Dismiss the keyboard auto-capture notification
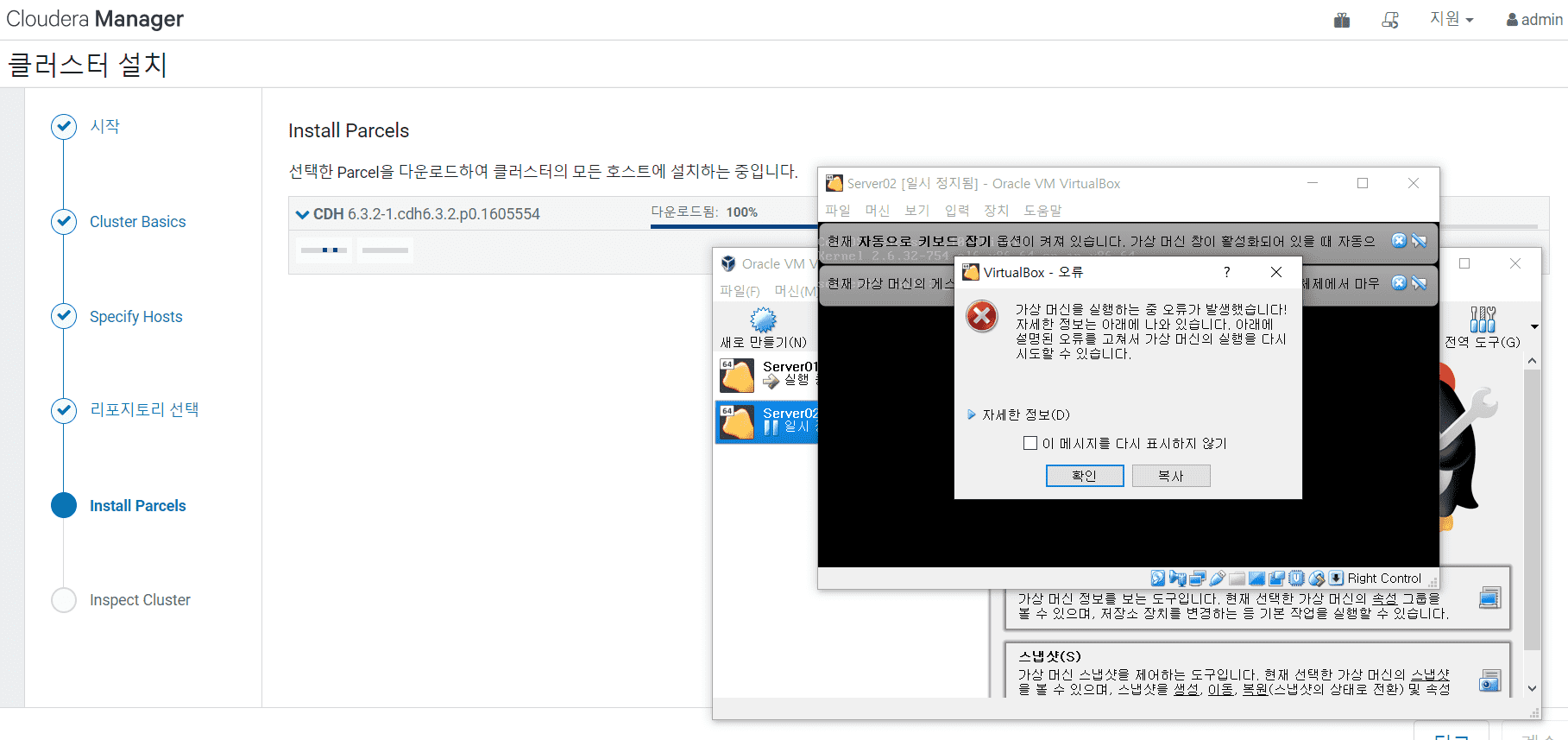1568x740 pixels. point(1399,241)
